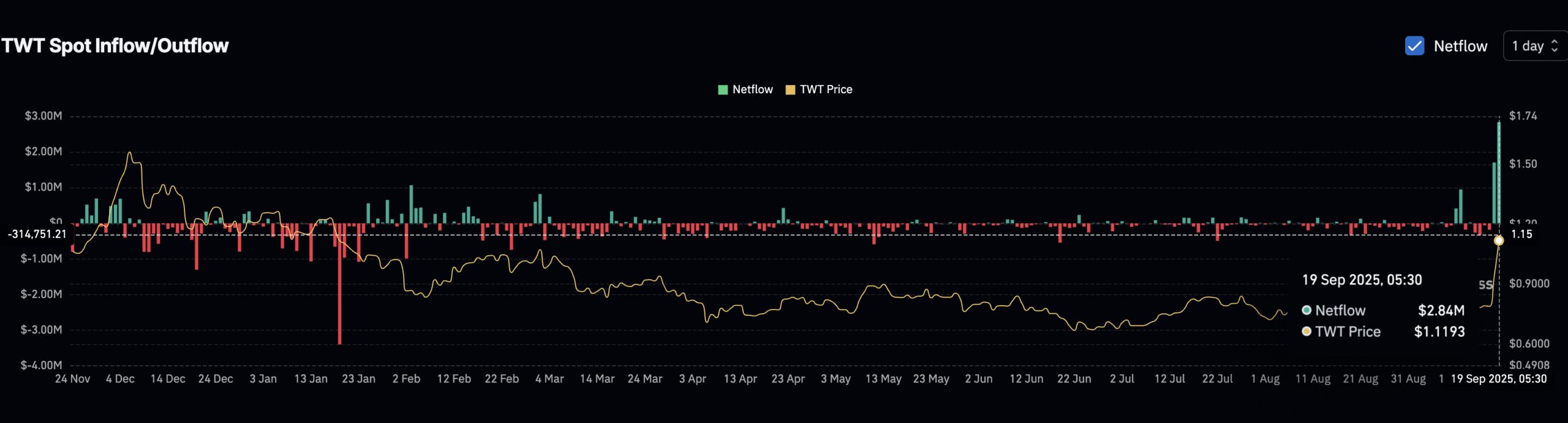Click the 3 Apr date label
Viewport: 1568px width, 423px height.
[x=692, y=379]
